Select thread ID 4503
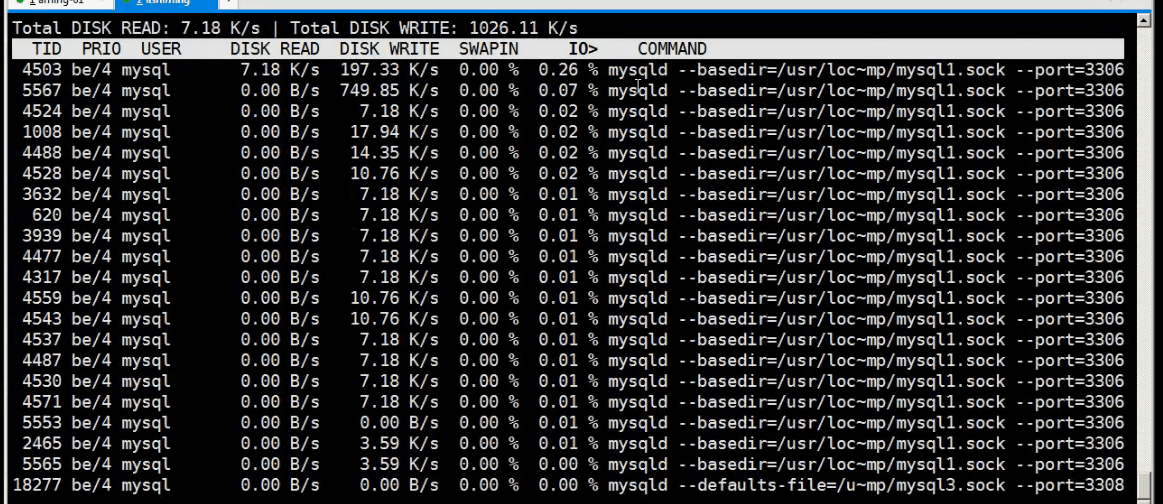Viewport: 1163px width, 504px height. (42, 70)
